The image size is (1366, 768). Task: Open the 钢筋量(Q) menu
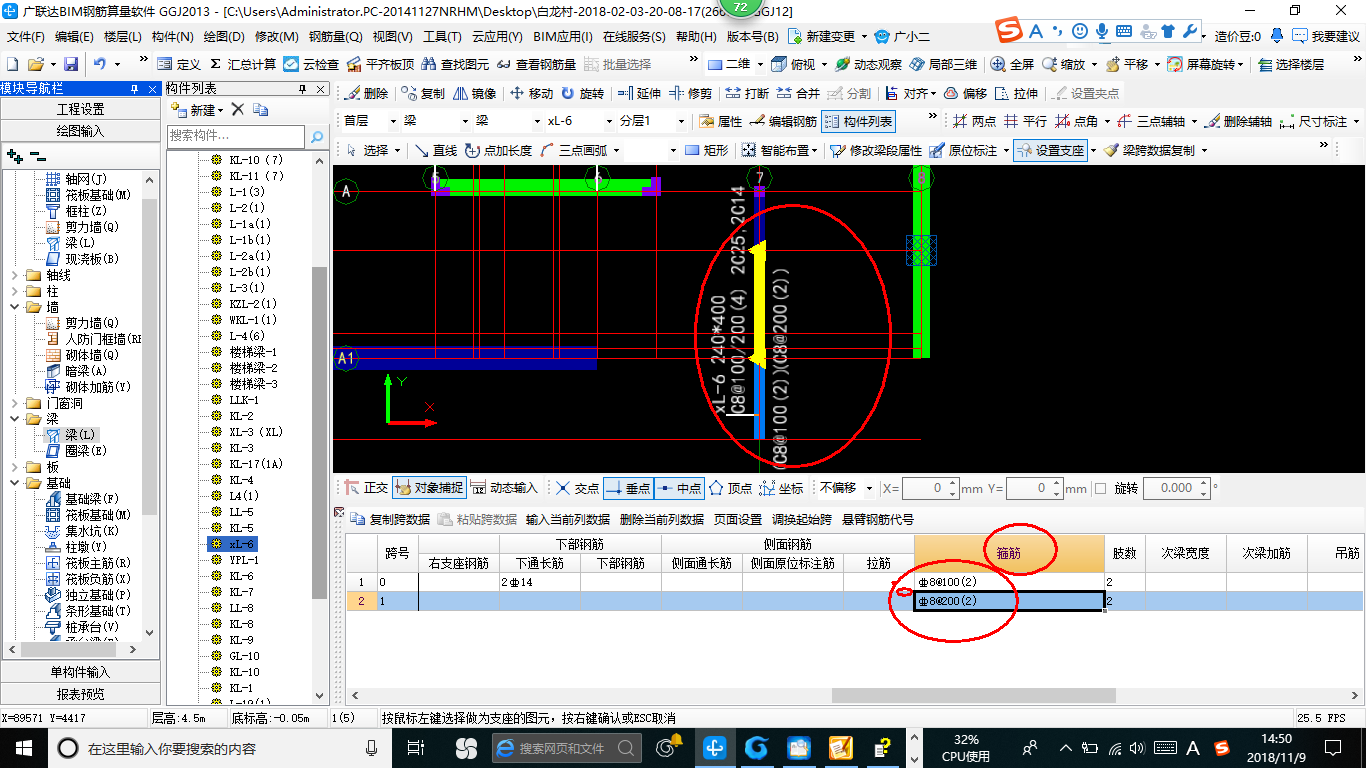tap(335, 37)
